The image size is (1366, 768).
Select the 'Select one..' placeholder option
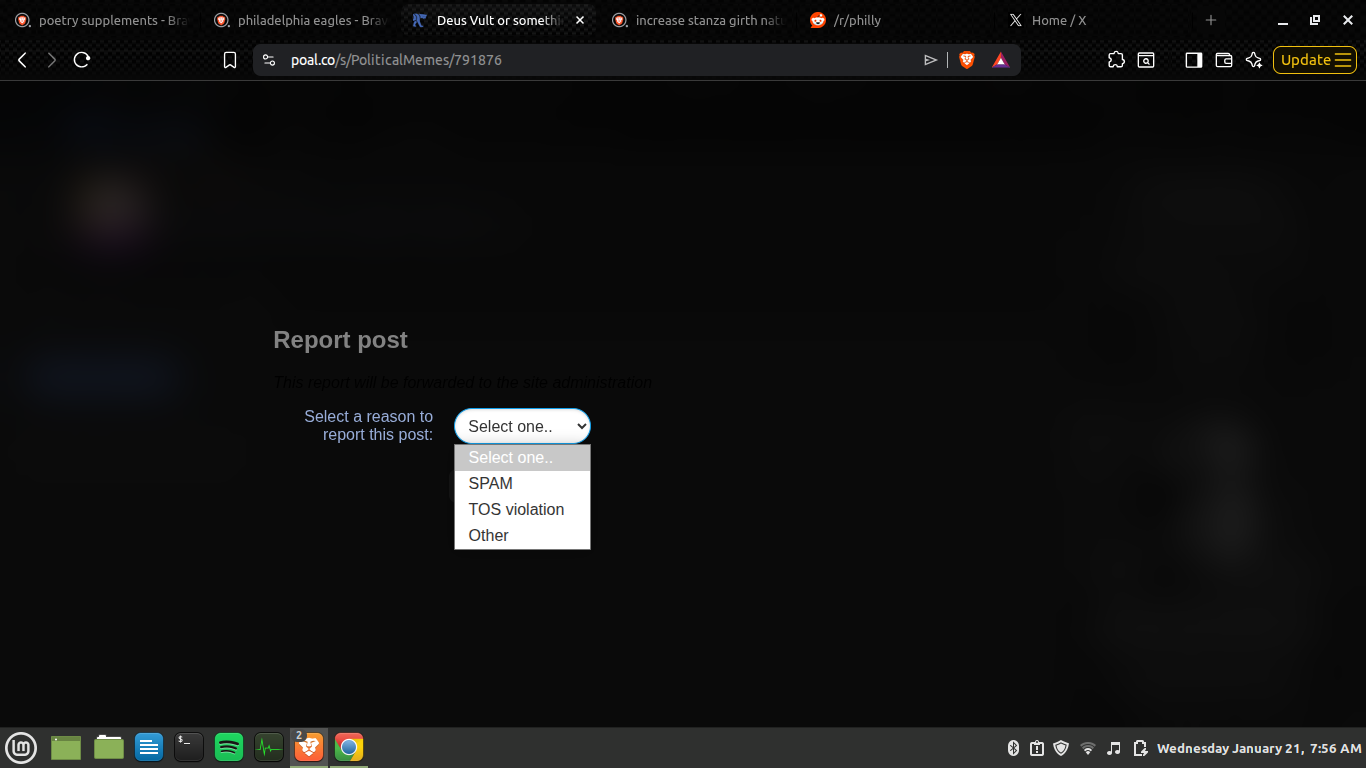pos(510,457)
